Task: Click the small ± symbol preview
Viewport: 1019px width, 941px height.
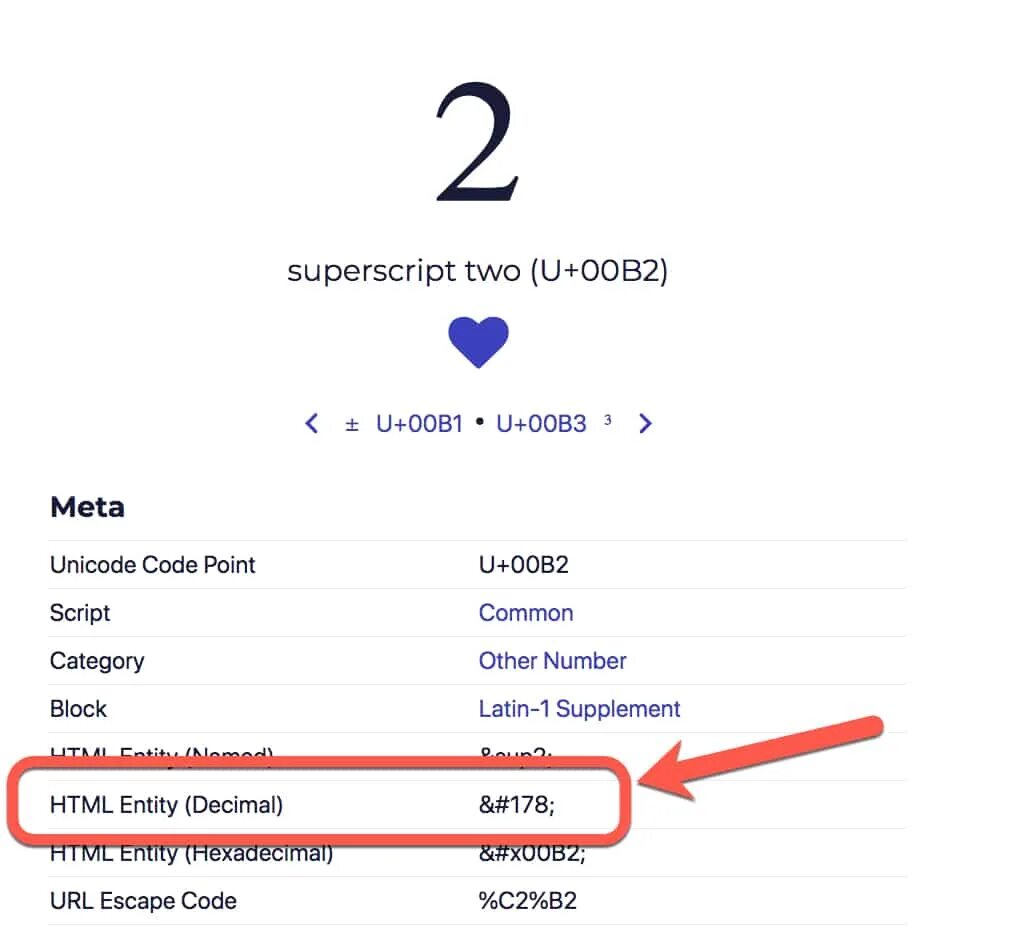Action: click(352, 425)
